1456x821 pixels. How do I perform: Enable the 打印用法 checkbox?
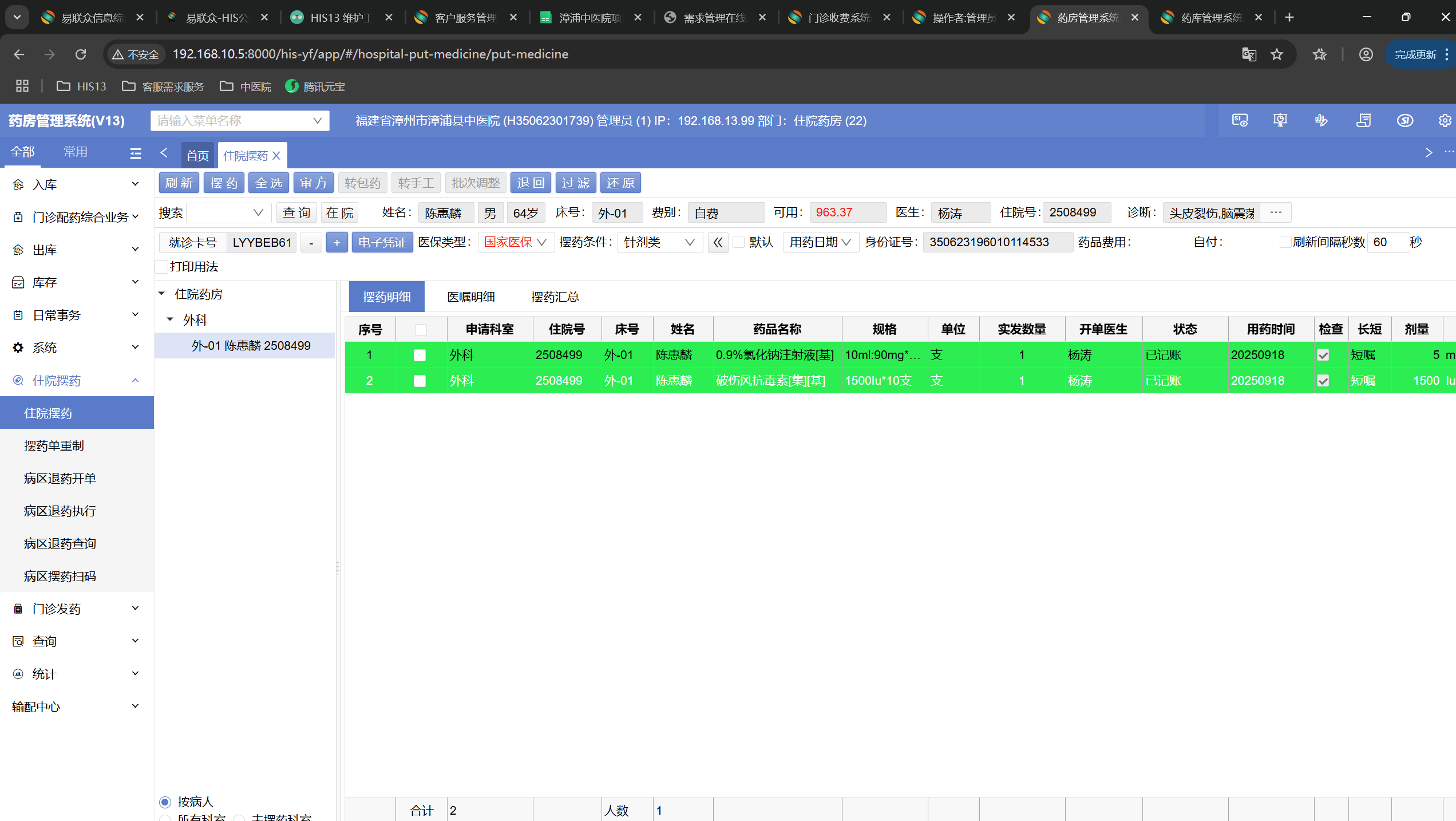point(162,267)
